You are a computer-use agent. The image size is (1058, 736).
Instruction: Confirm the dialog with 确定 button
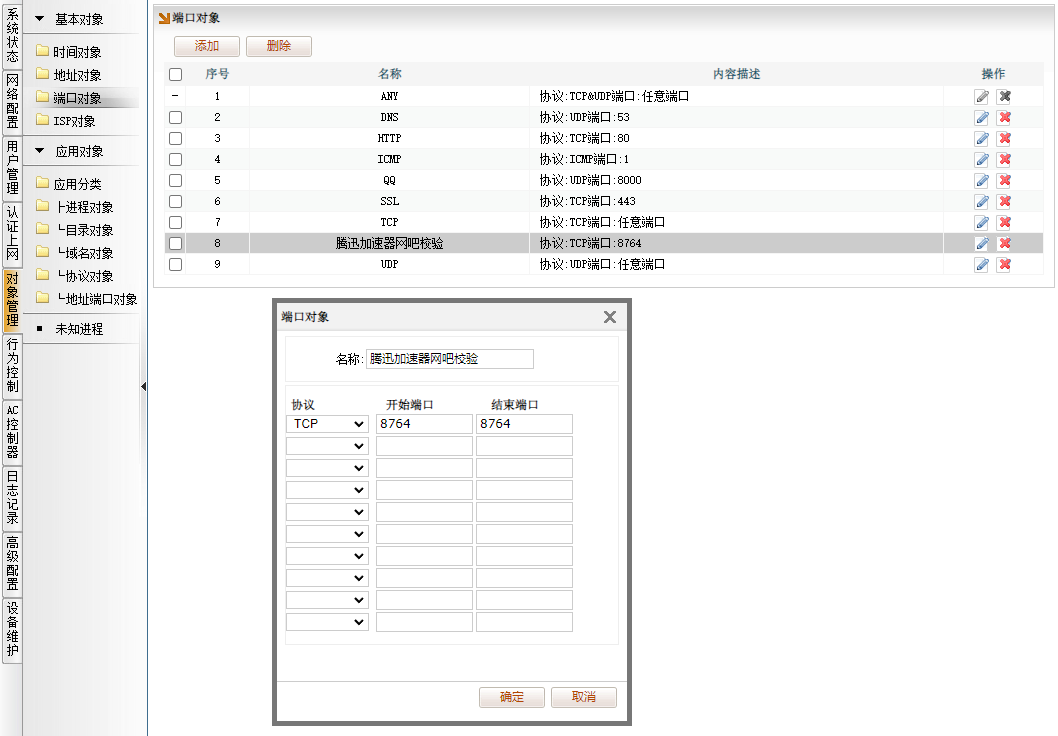pyautogui.click(x=511, y=697)
